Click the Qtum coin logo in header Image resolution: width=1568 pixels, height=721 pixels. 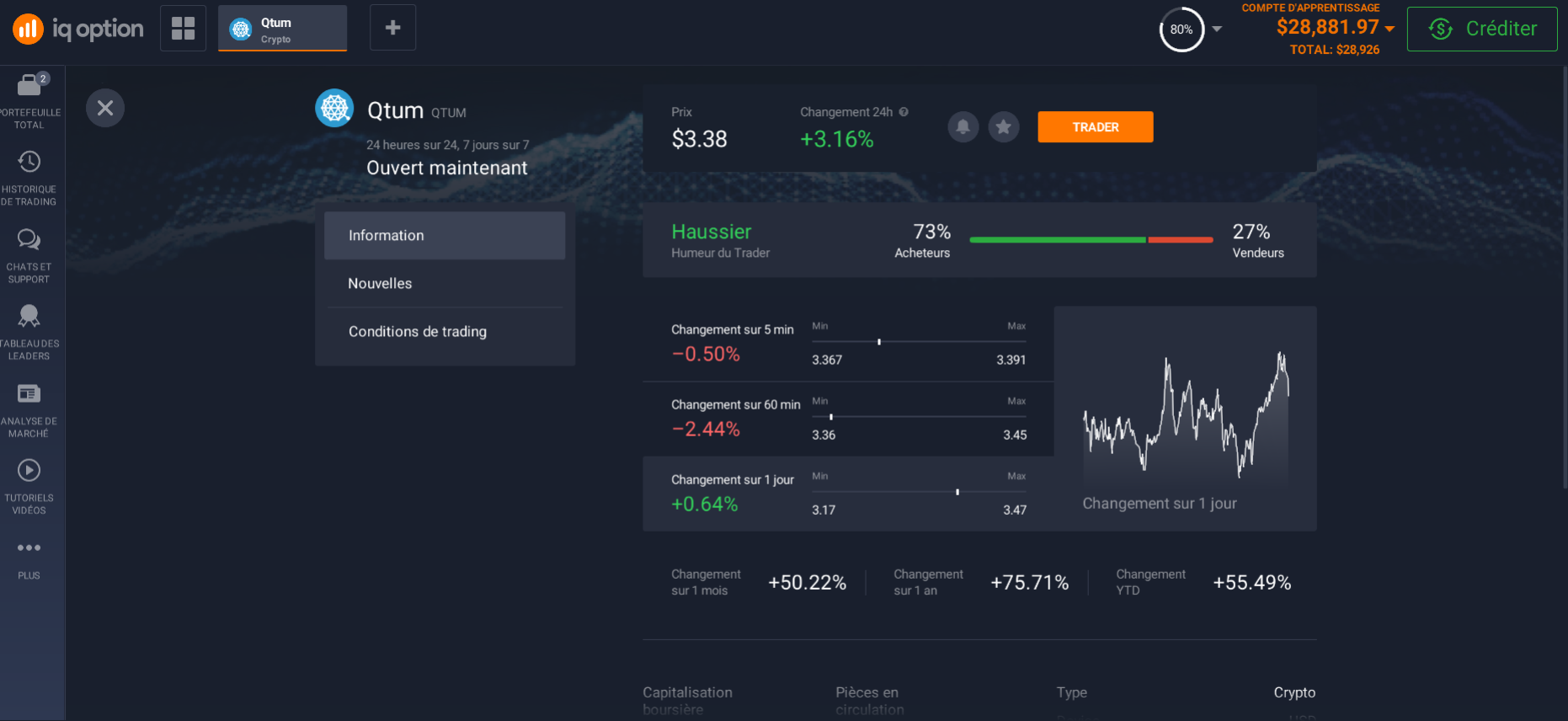334,108
